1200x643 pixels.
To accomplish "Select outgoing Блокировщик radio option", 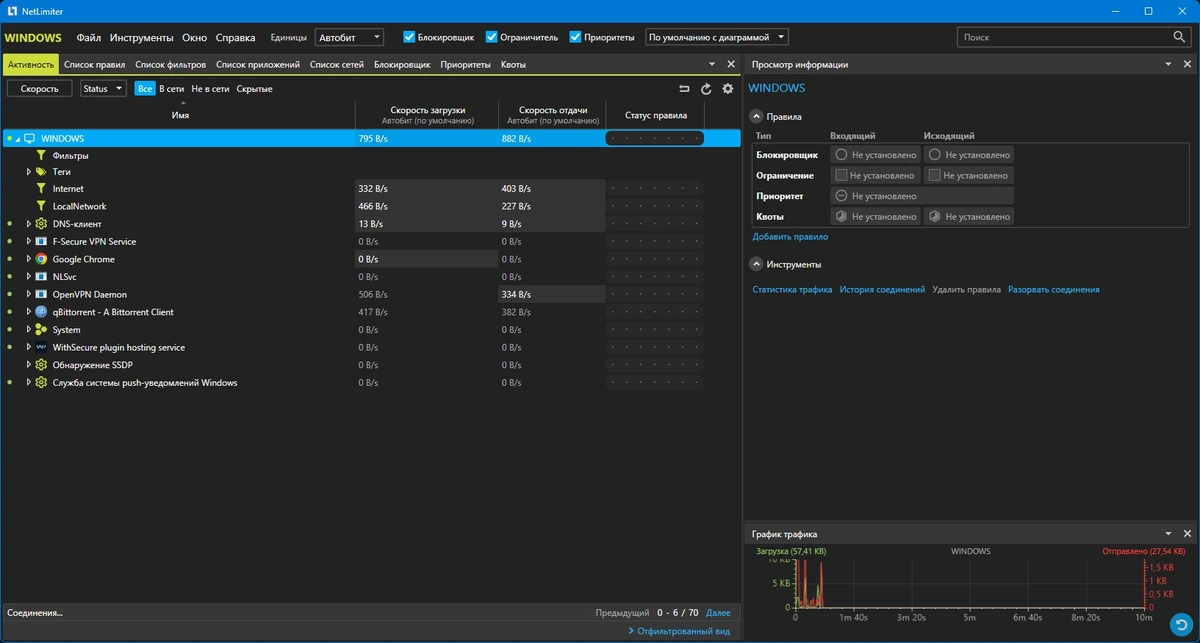I will tap(934, 155).
